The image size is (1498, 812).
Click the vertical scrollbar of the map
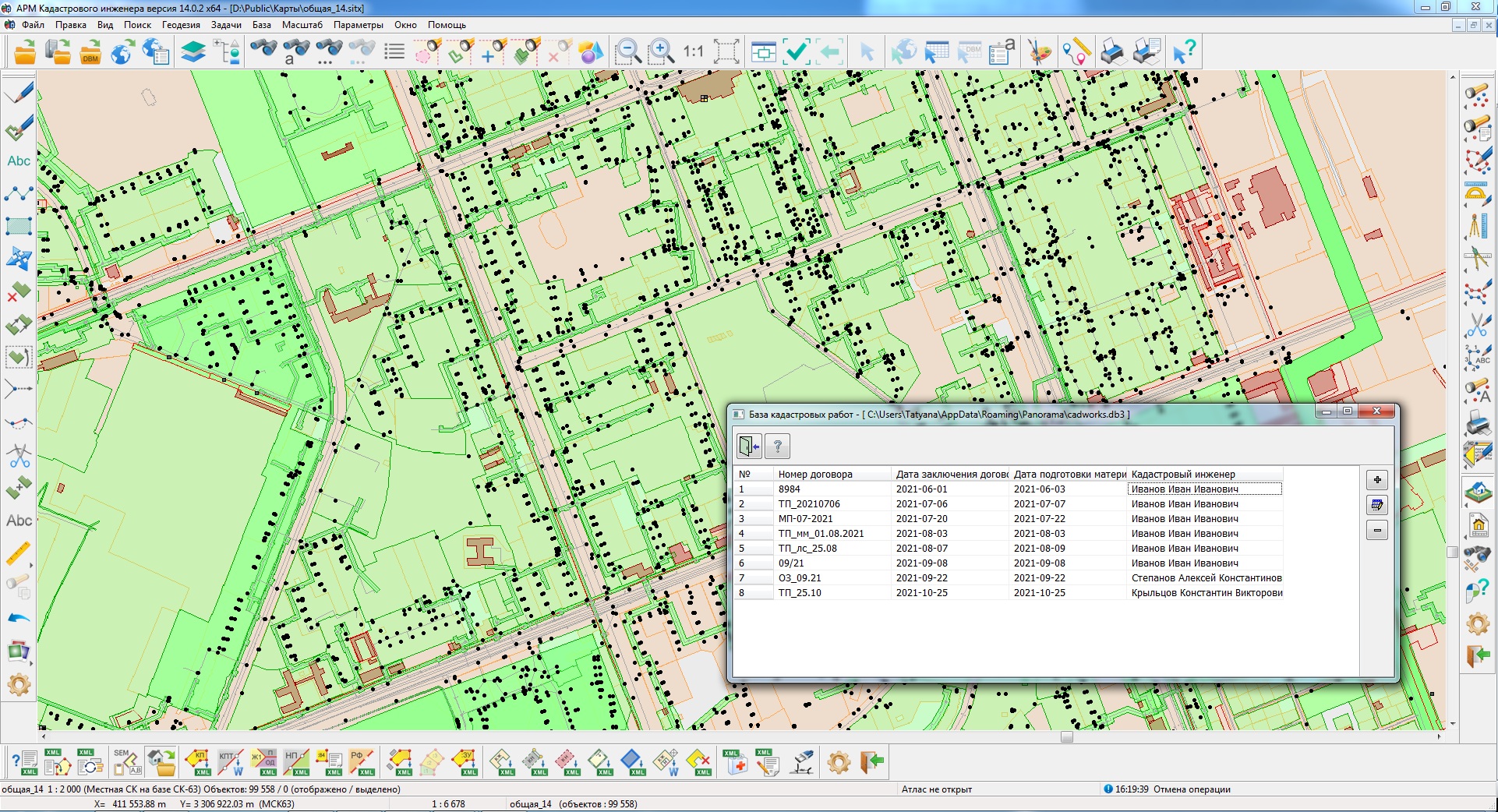point(1453,401)
